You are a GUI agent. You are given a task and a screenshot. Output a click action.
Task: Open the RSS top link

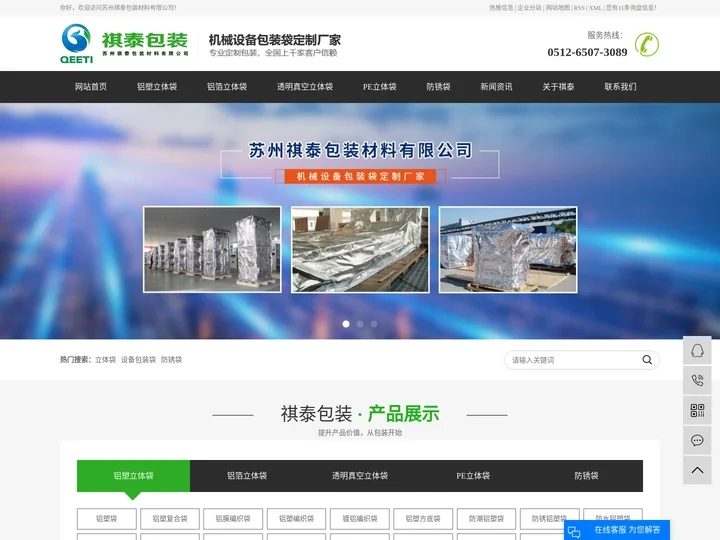pos(579,8)
